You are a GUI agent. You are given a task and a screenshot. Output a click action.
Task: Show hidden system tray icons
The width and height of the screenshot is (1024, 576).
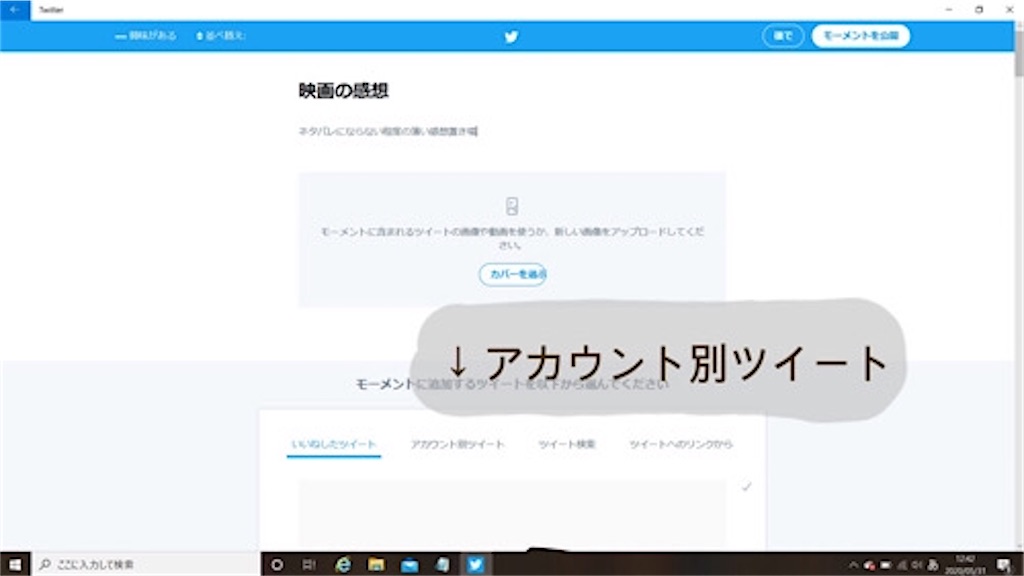point(853,565)
